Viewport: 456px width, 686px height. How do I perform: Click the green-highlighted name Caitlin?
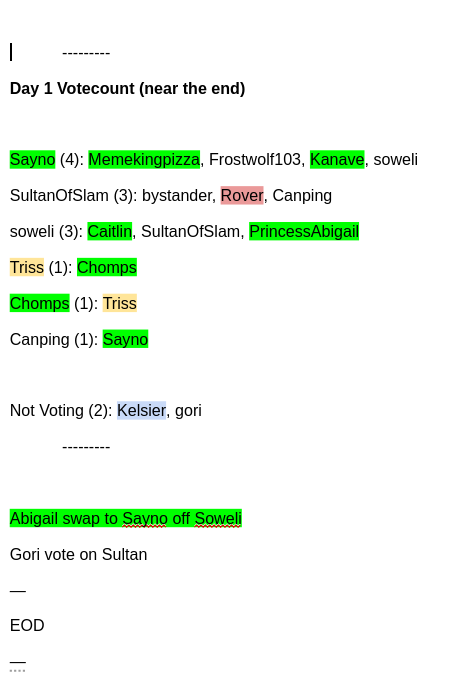pos(110,231)
